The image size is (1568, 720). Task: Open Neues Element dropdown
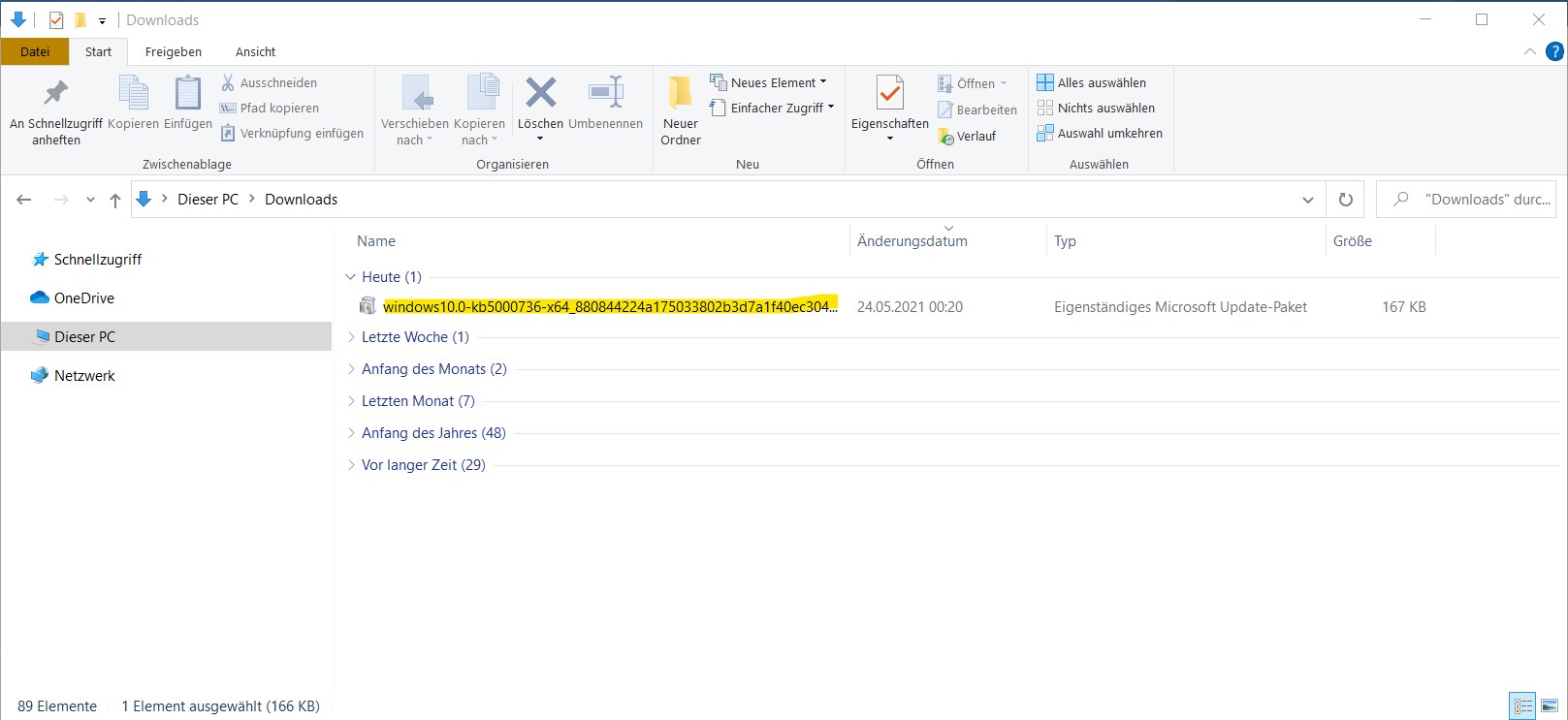click(x=768, y=82)
